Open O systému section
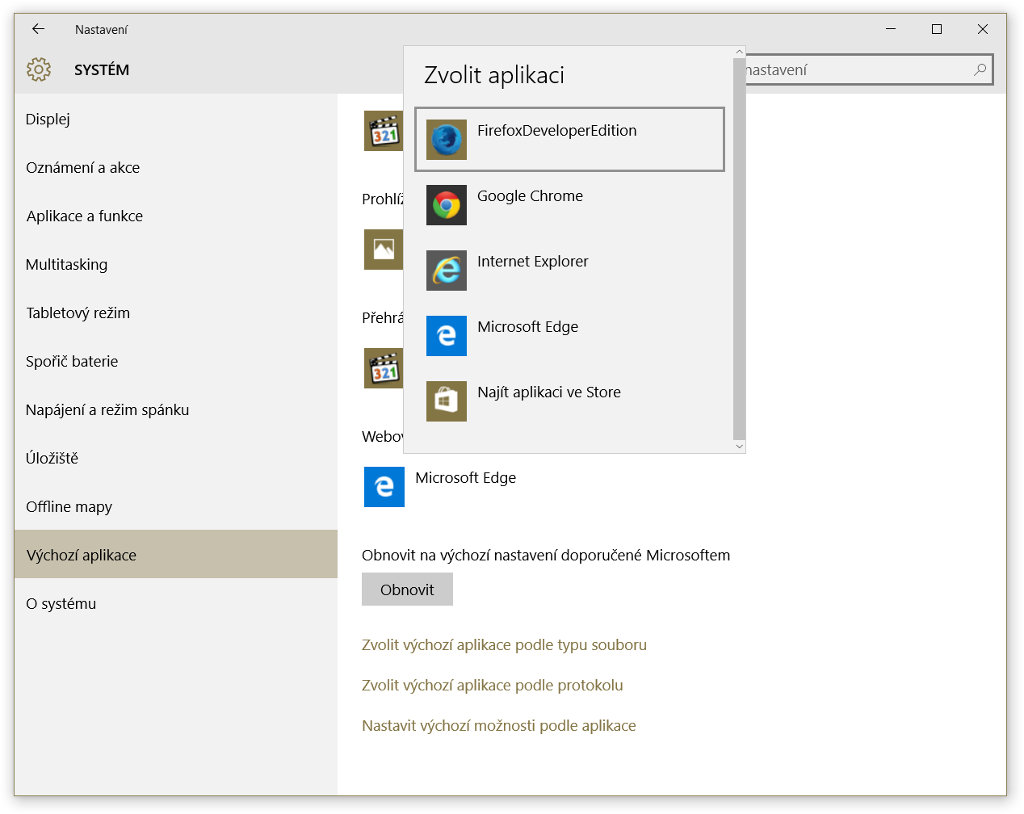The width and height of the screenshot is (1024, 814). (176, 603)
